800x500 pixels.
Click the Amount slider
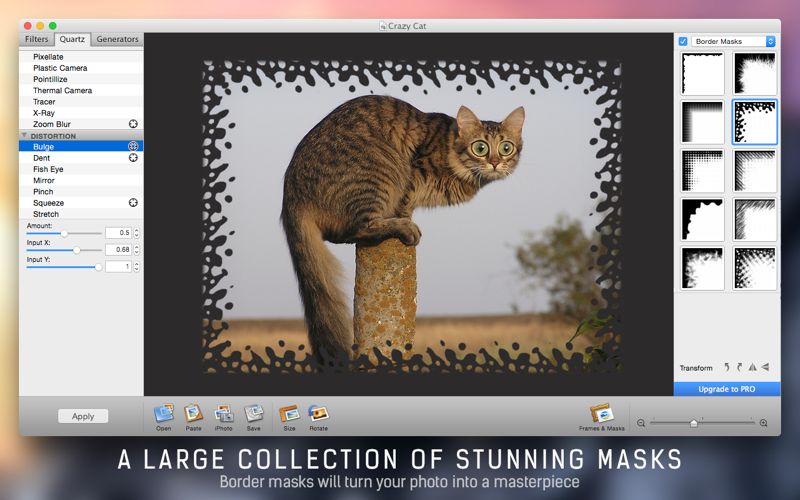coord(64,233)
